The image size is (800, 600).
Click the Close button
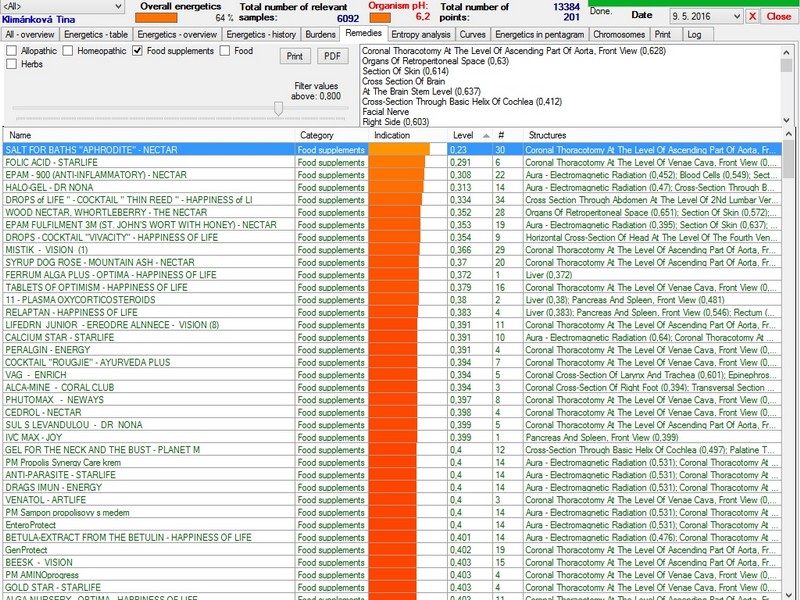point(779,16)
